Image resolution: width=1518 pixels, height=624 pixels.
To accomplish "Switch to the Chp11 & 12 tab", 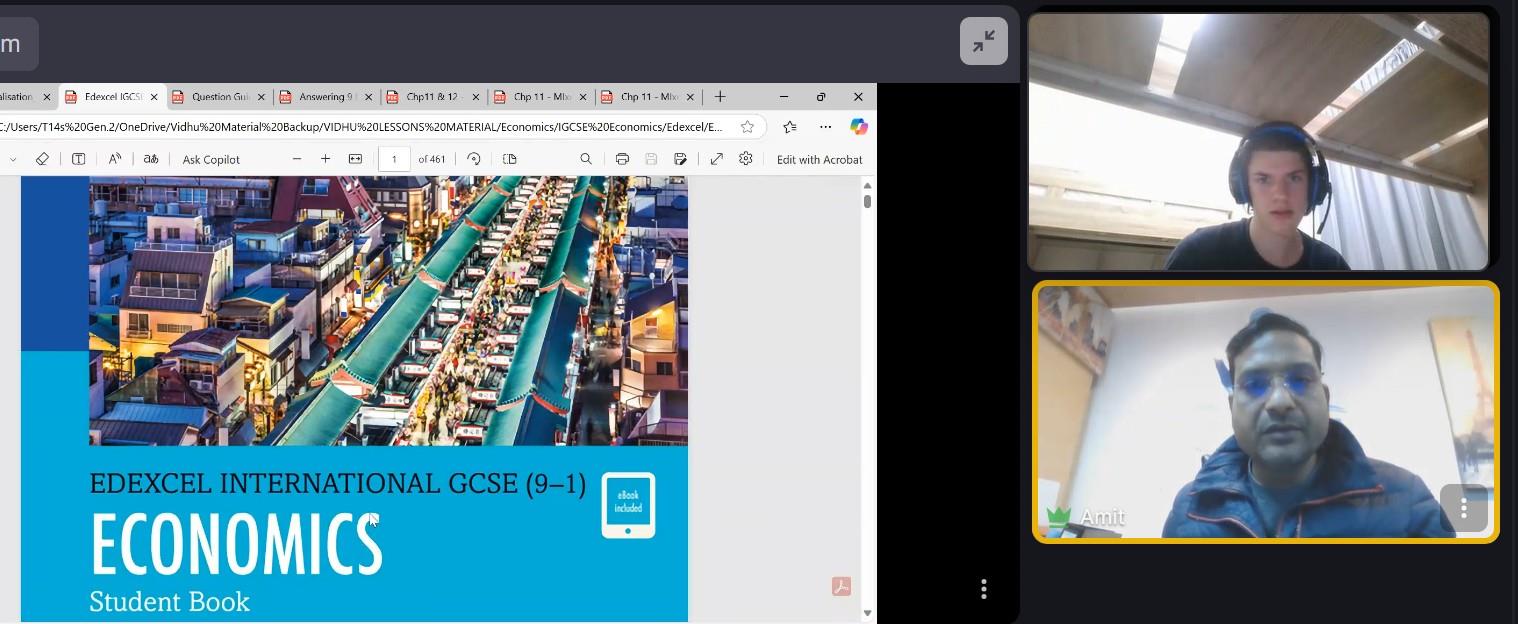I will coord(432,97).
